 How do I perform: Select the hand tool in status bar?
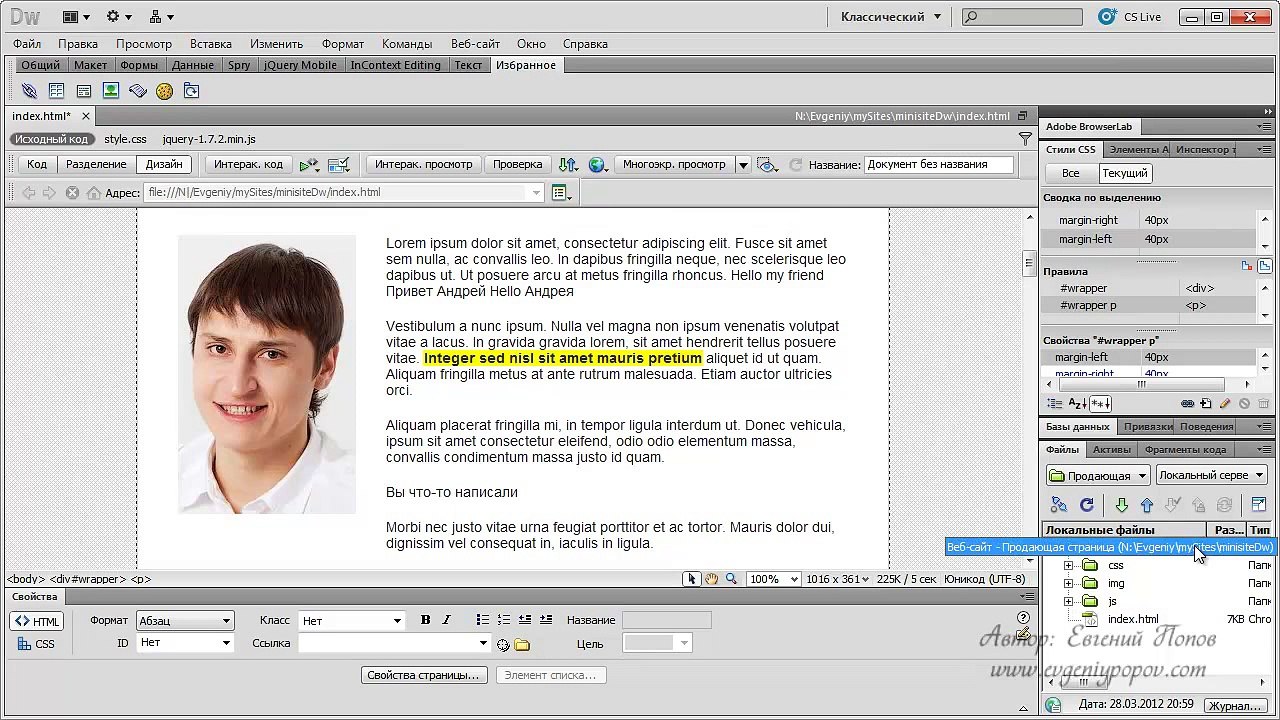(711, 579)
